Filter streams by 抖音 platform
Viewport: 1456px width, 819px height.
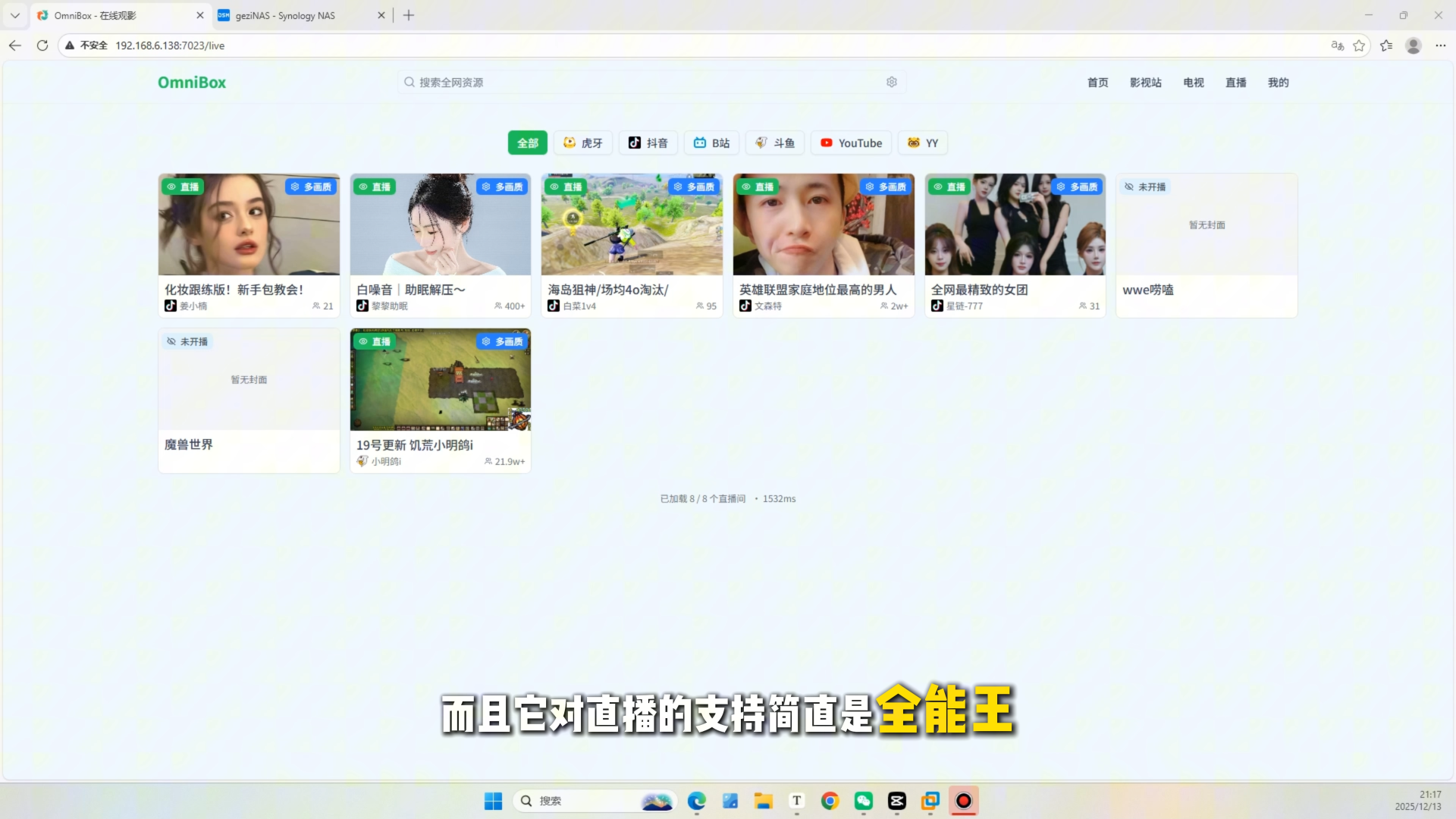[x=648, y=143]
